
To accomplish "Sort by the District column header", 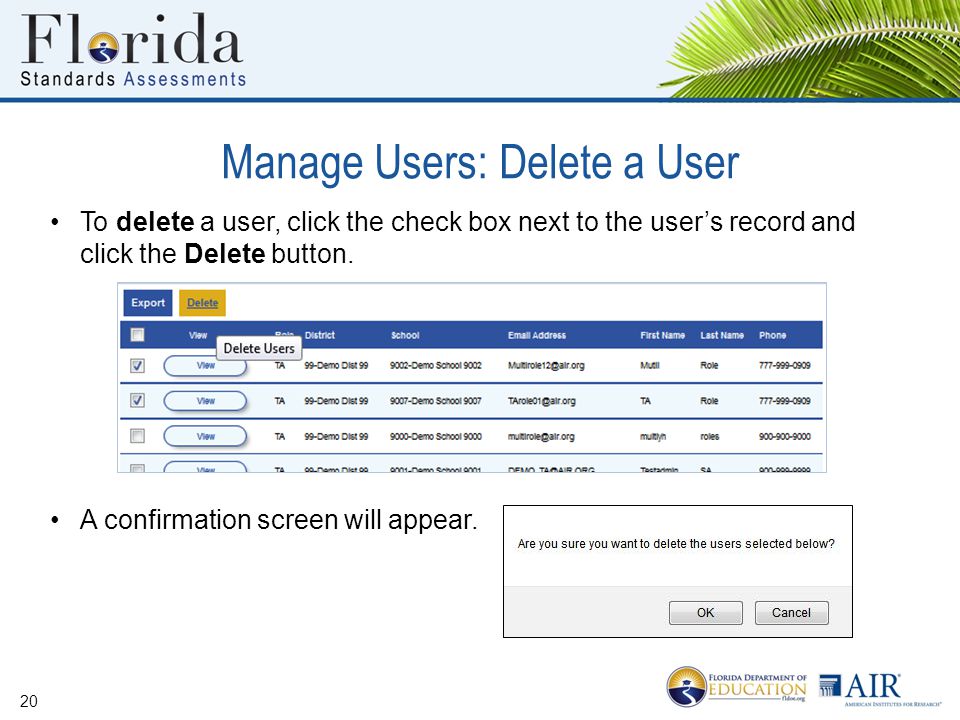I will (320, 336).
